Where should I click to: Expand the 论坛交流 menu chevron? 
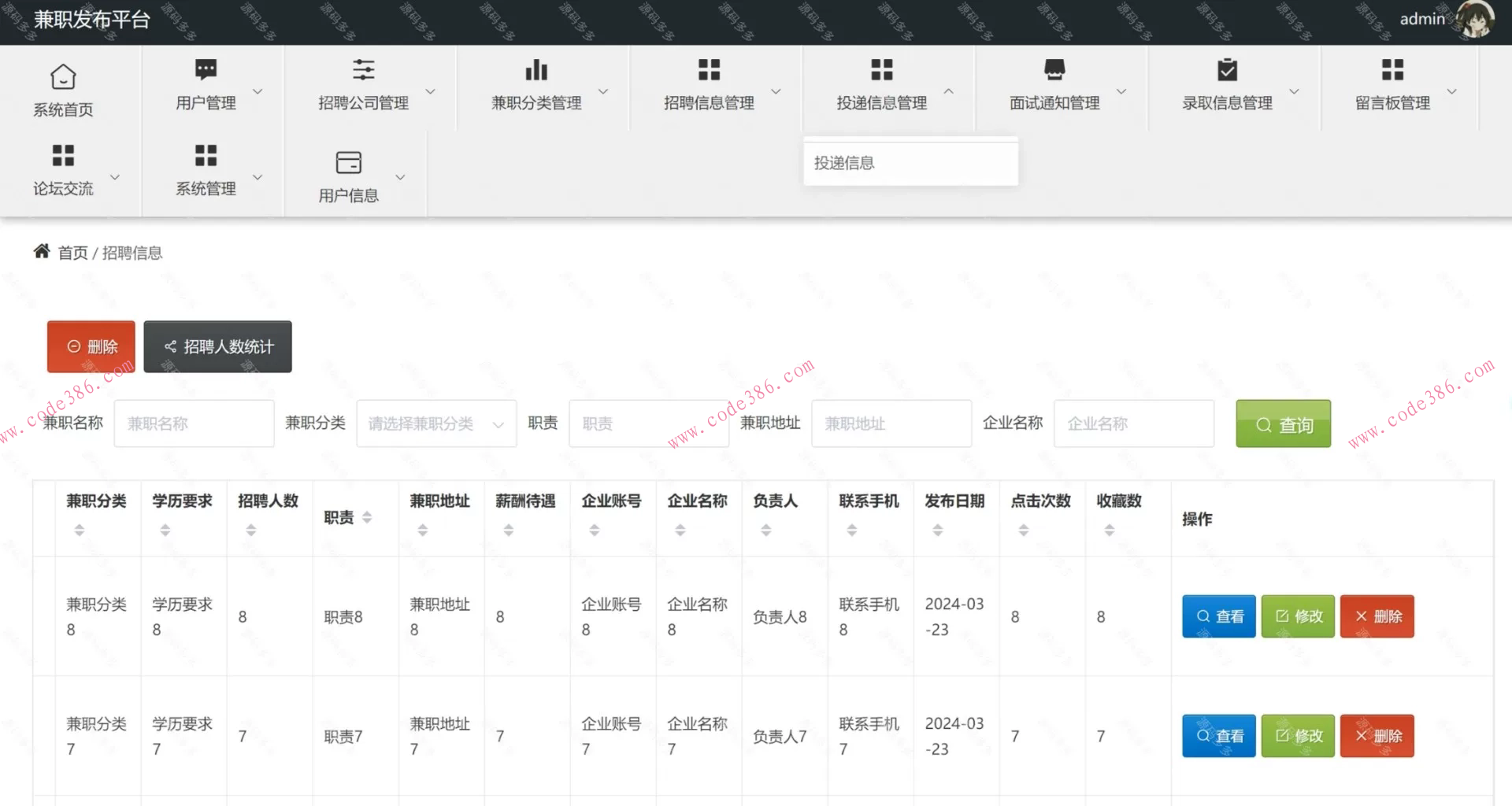pos(115,177)
